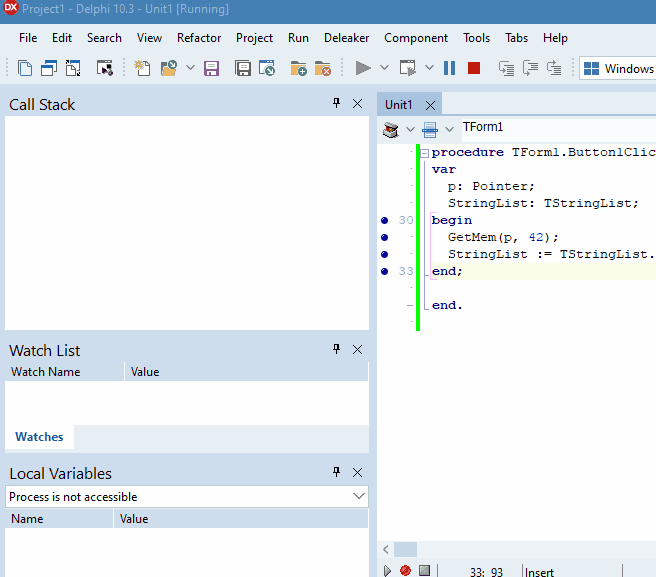Close the Unit1 editor tab
The width and height of the screenshot is (656, 577).
430,105
